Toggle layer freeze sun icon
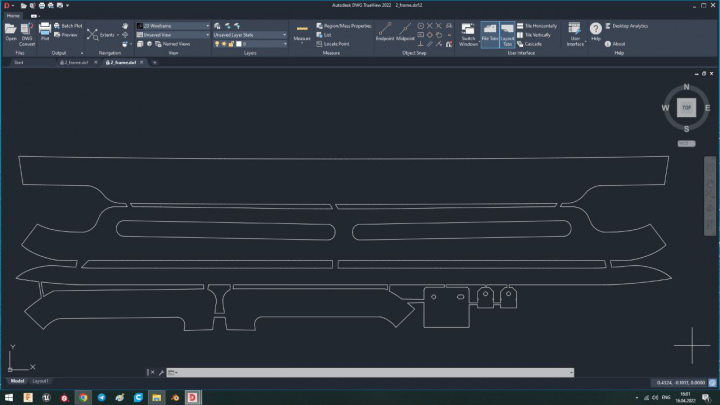Image resolution: width=720 pixels, height=405 pixels. pyautogui.click(x=224, y=44)
